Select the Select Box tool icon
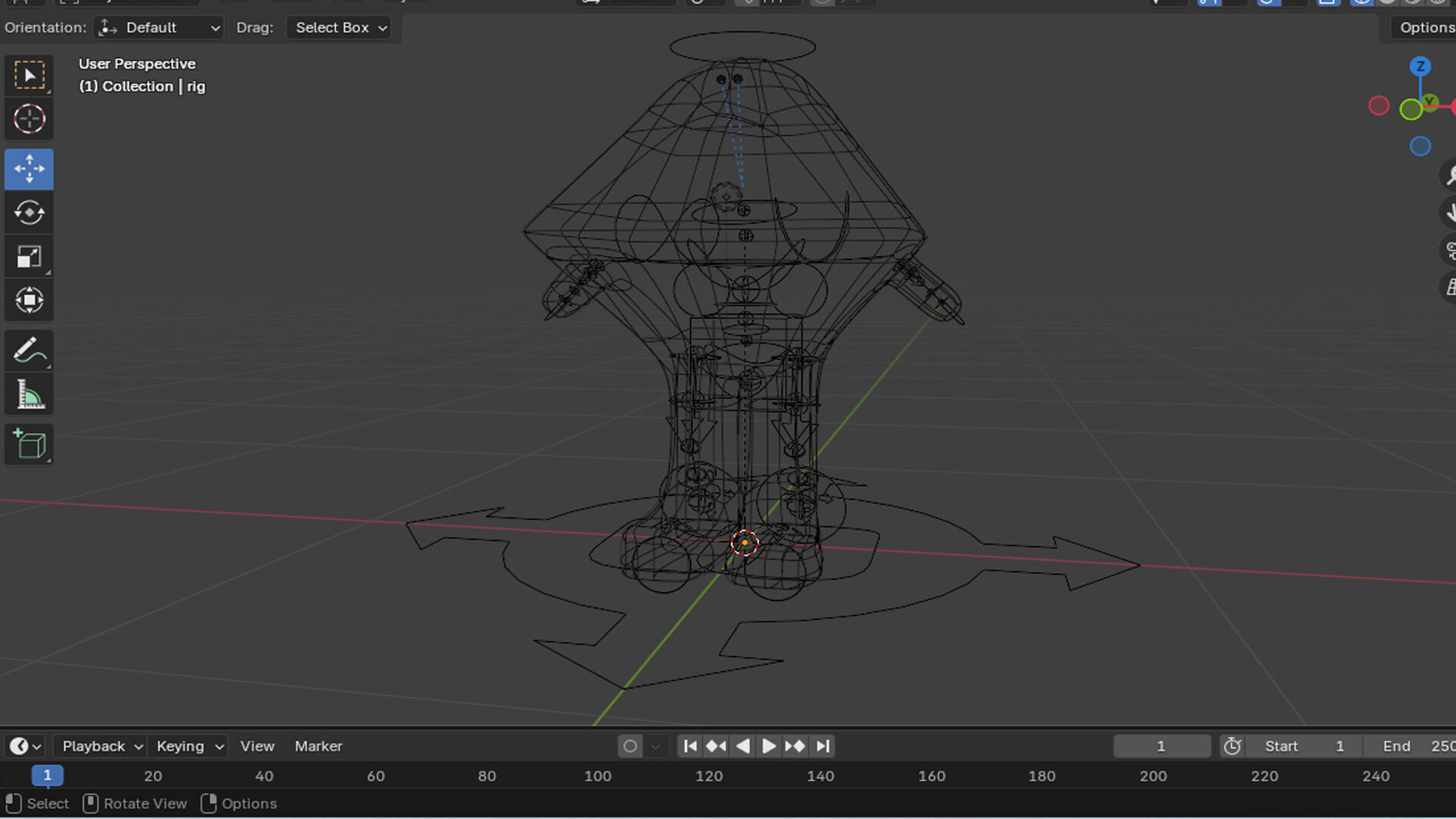The height and width of the screenshot is (819, 1456). pos(29,75)
